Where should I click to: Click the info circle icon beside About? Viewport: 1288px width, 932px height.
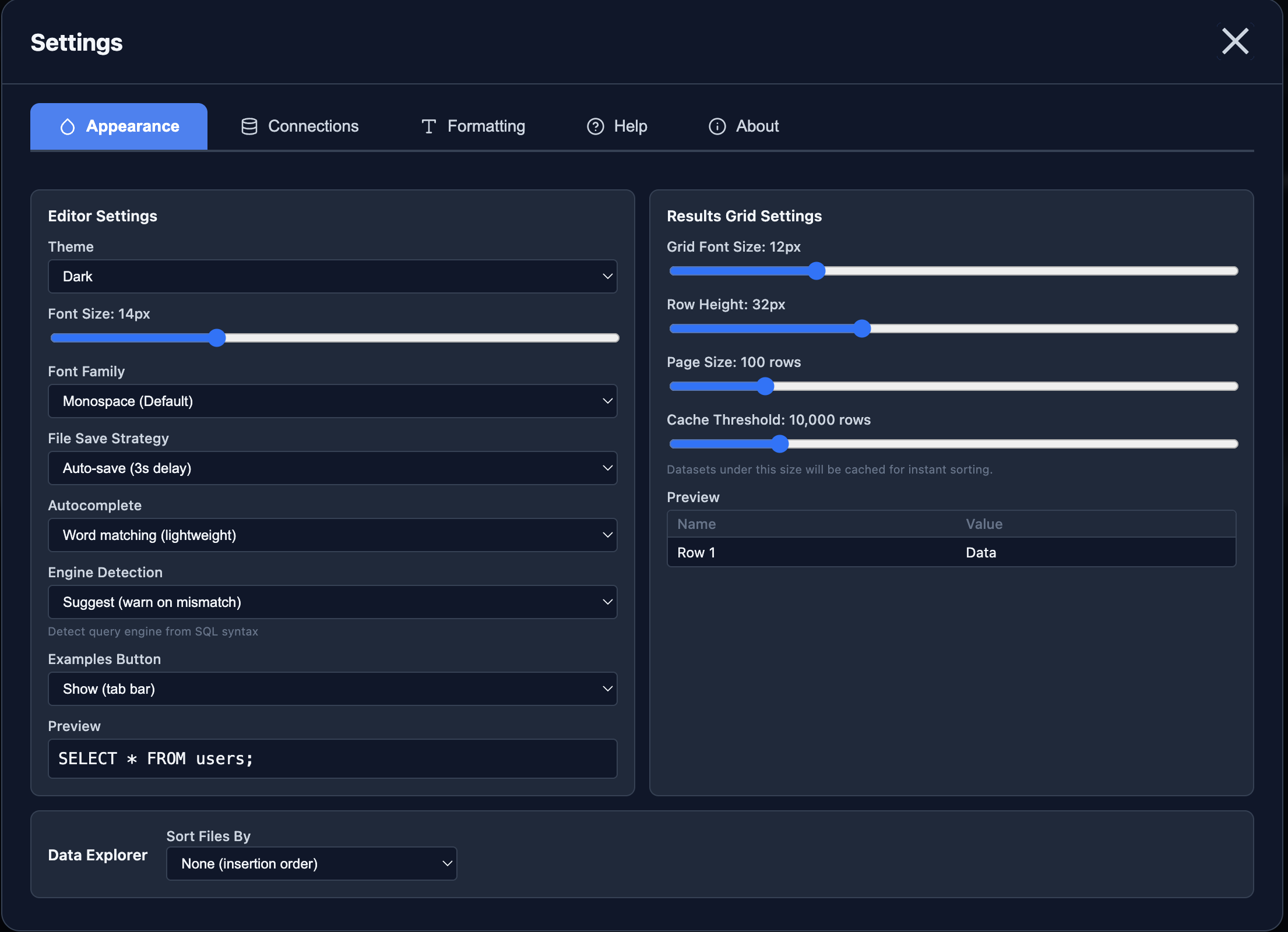716,126
